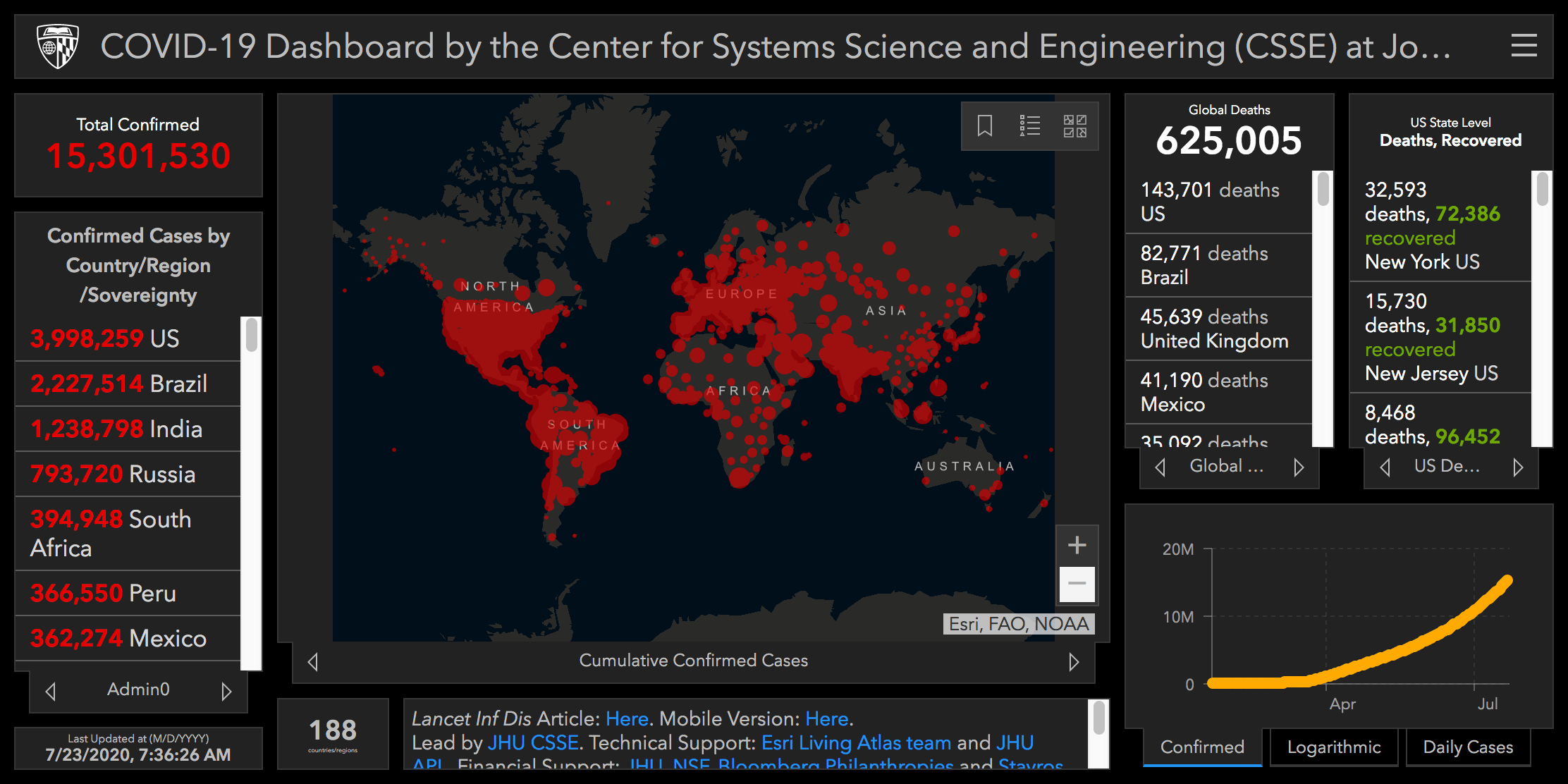Click last updated timestamp 7/23/2020
The height and width of the screenshot is (784, 1568).
pyautogui.click(x=138, y=755)
